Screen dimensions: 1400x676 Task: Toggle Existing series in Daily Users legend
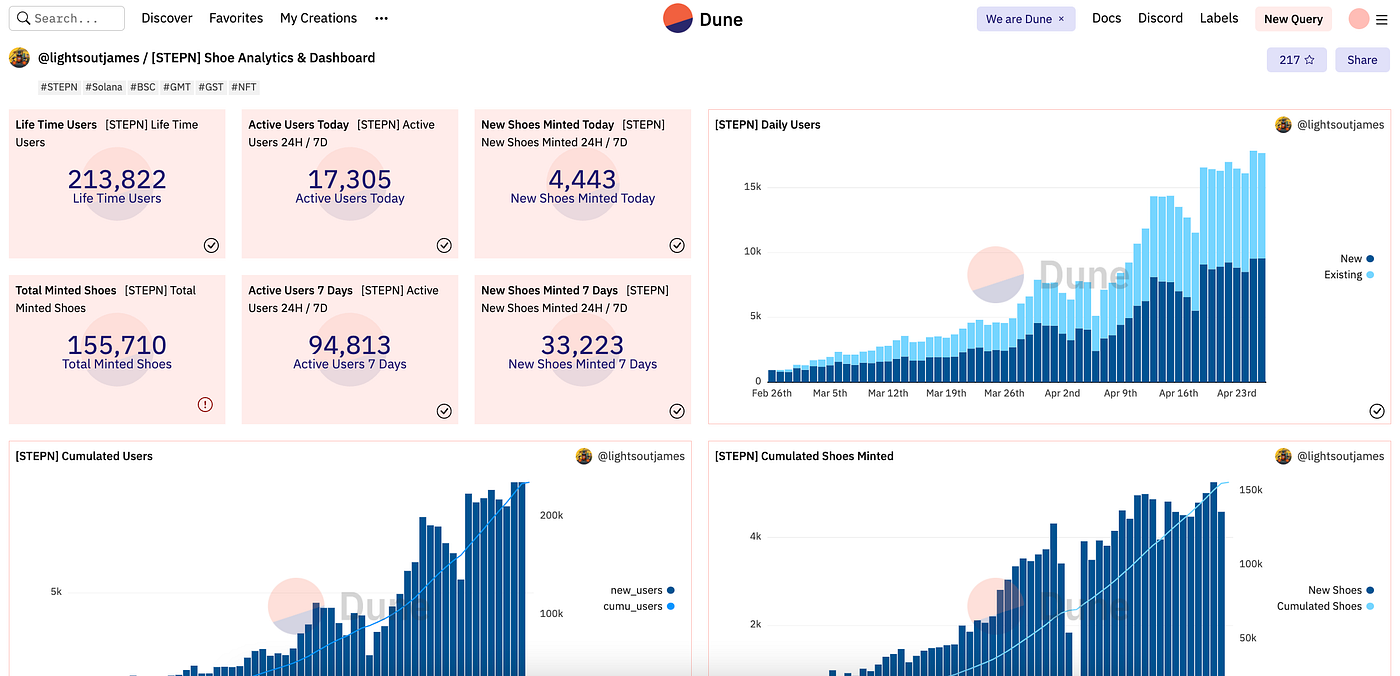pos(1349,275)
